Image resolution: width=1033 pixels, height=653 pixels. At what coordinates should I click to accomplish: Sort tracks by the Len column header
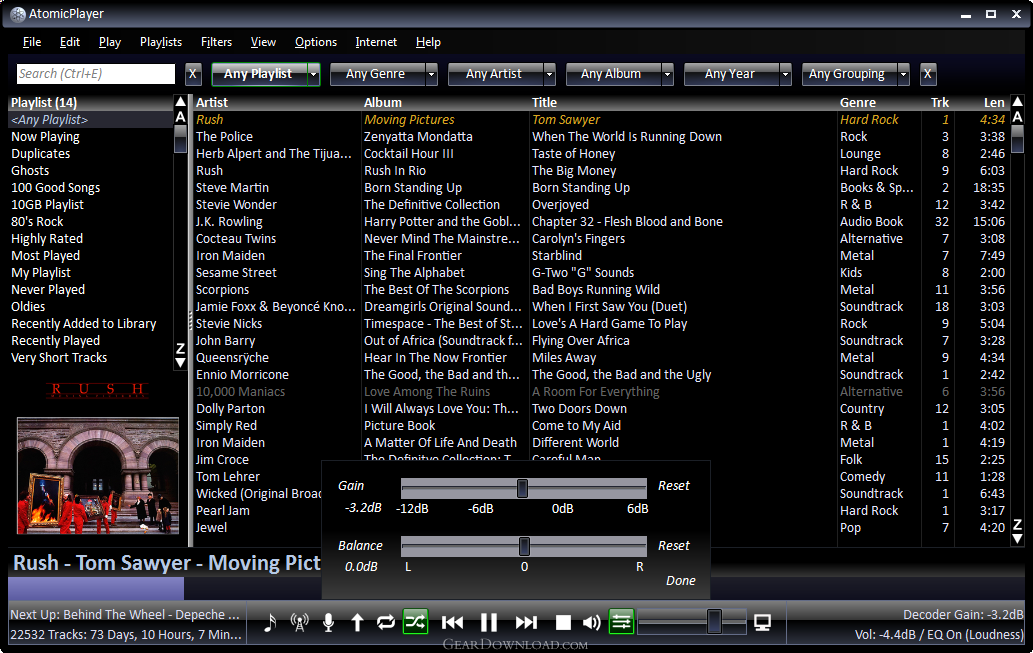(994, 103)
